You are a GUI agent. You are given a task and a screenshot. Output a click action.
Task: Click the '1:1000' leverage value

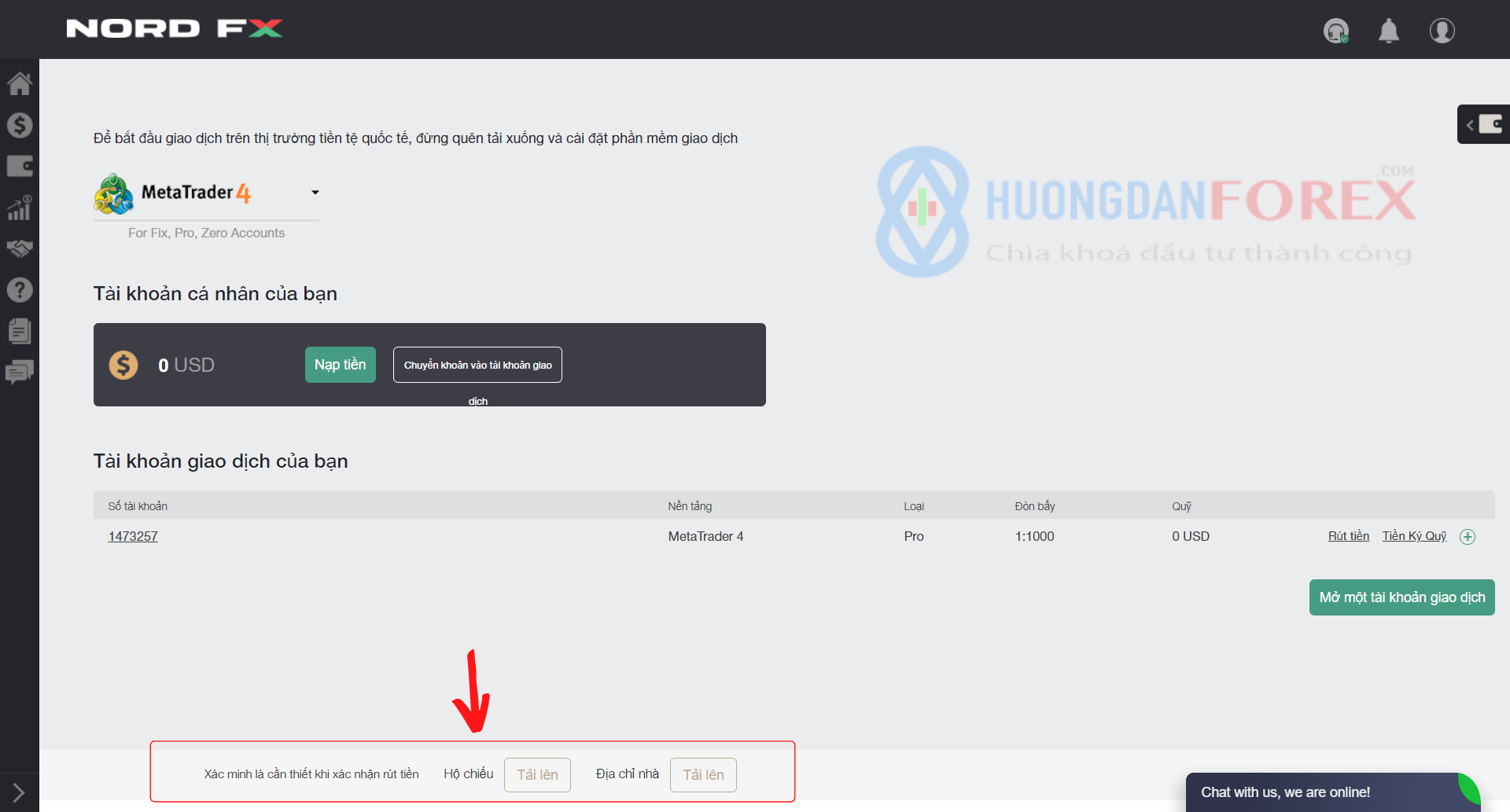point(1034,536)
